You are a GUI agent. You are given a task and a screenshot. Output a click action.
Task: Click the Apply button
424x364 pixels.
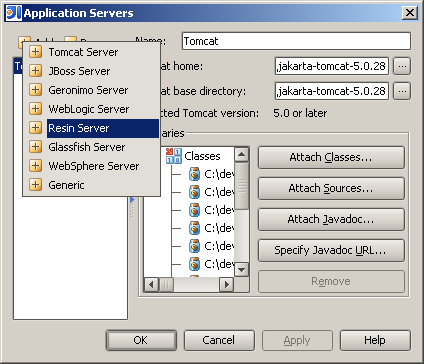tap(297, 340)
